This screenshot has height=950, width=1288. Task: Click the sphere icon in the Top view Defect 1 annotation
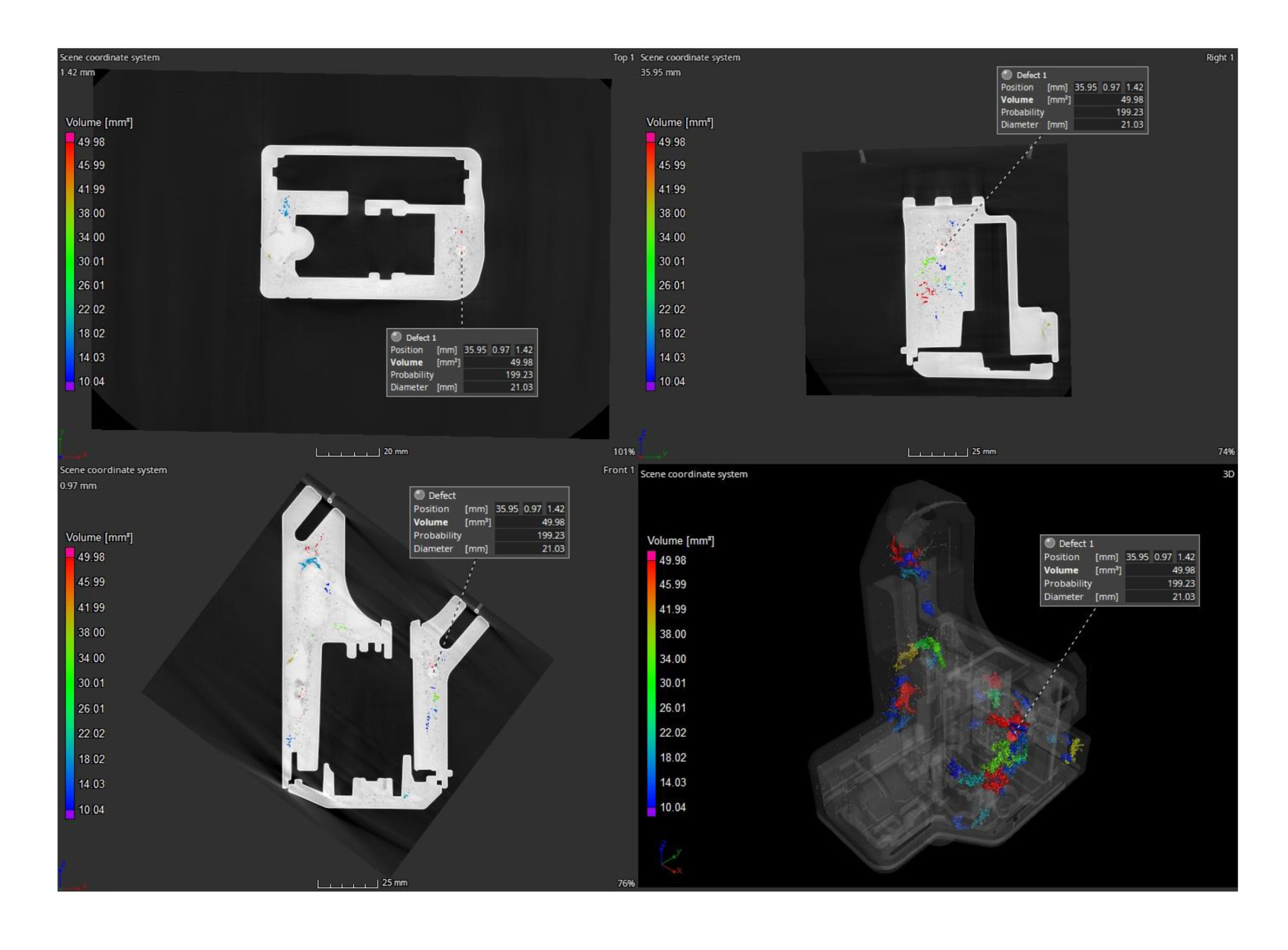pos(396,337)
